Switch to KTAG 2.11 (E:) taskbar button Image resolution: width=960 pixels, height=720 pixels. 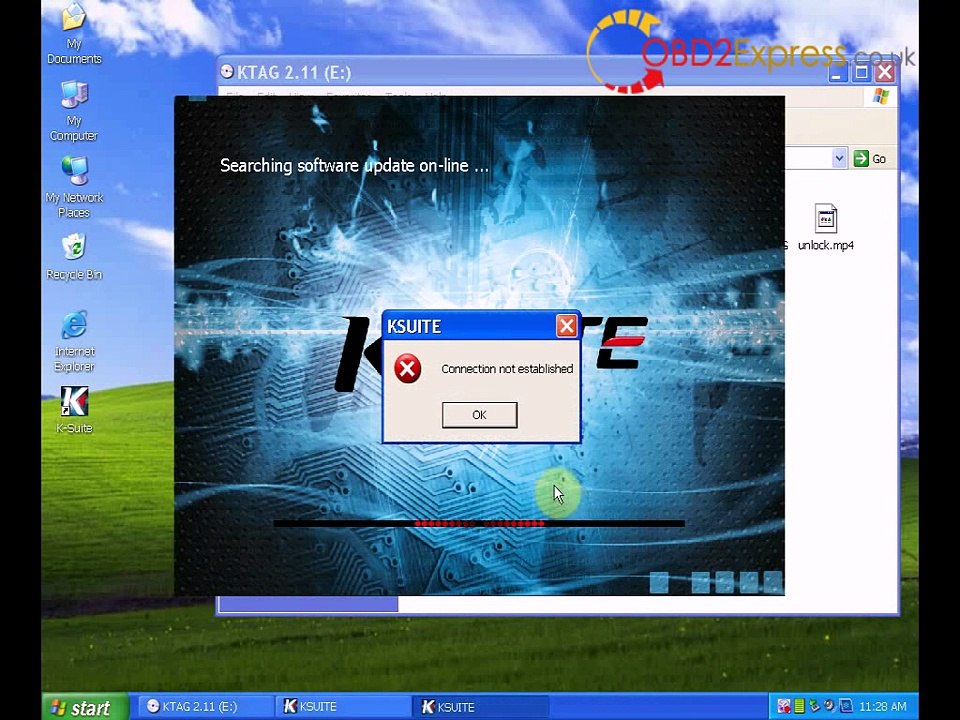(x=204, y=707)
